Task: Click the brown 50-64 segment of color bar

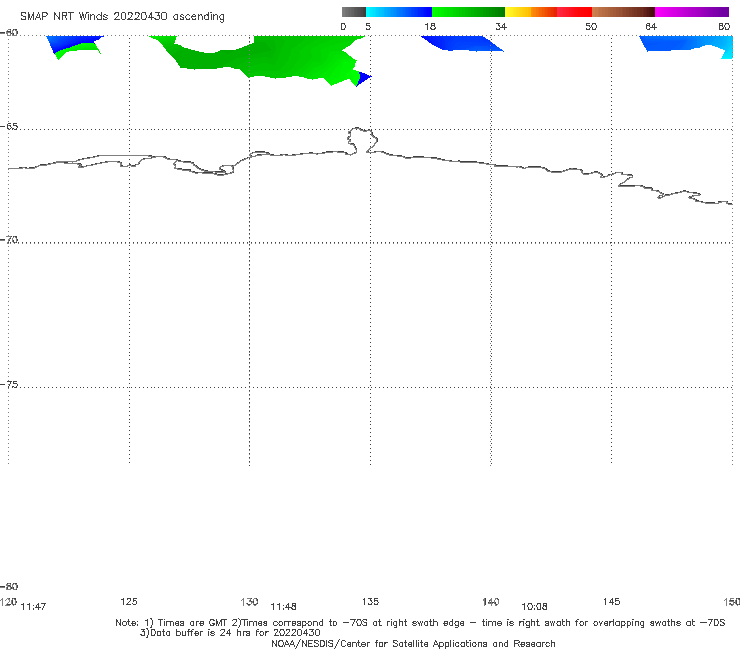Action: 623,12
